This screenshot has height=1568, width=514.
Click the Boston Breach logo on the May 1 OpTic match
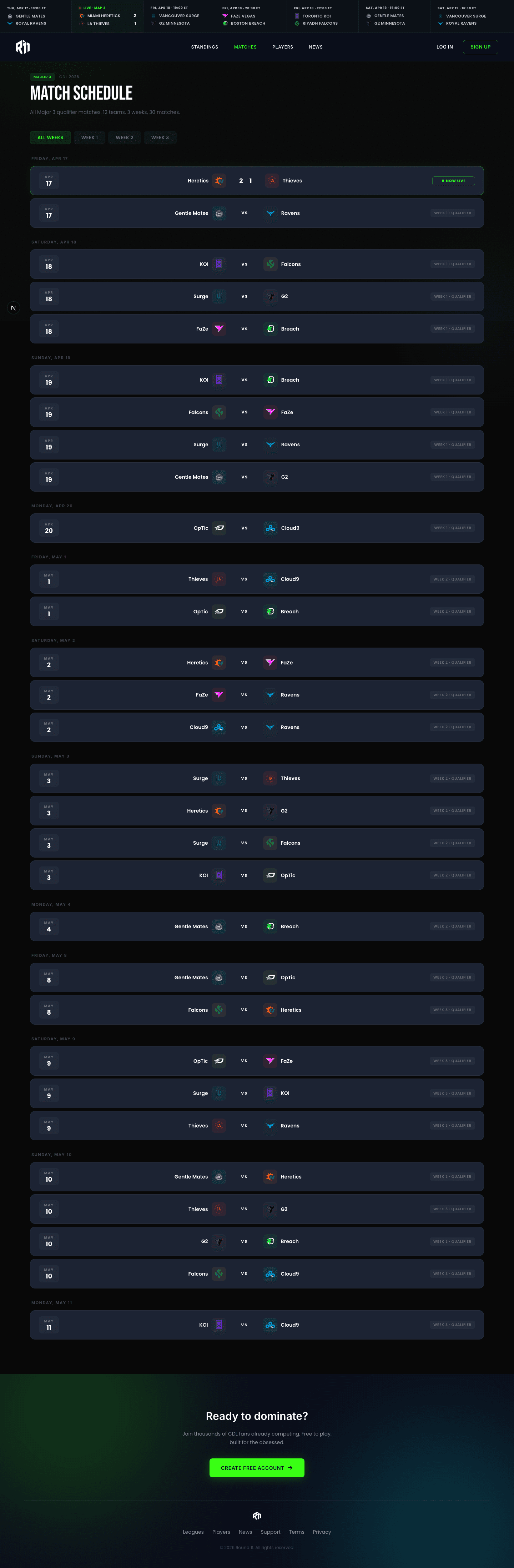pyautogui.click(x=271, y=611)
